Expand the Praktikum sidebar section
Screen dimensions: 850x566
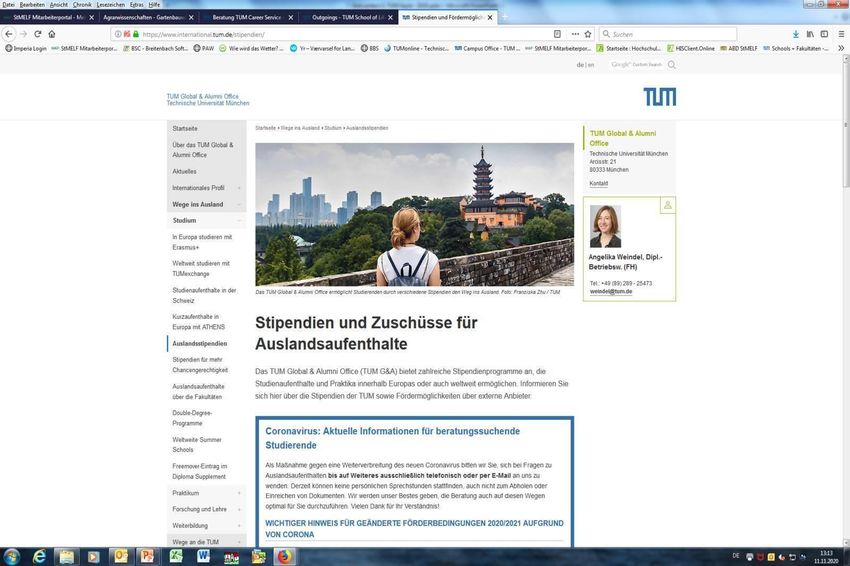coord(239,493)
